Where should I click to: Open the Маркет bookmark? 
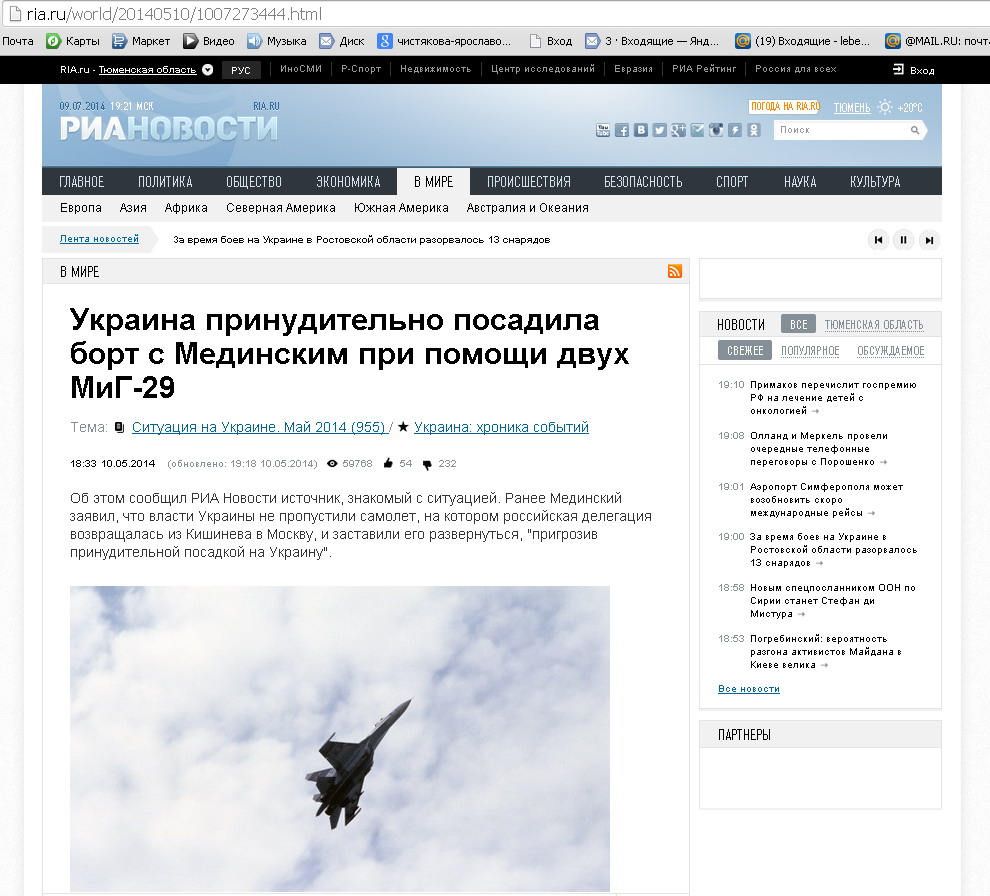coord(141,41)
